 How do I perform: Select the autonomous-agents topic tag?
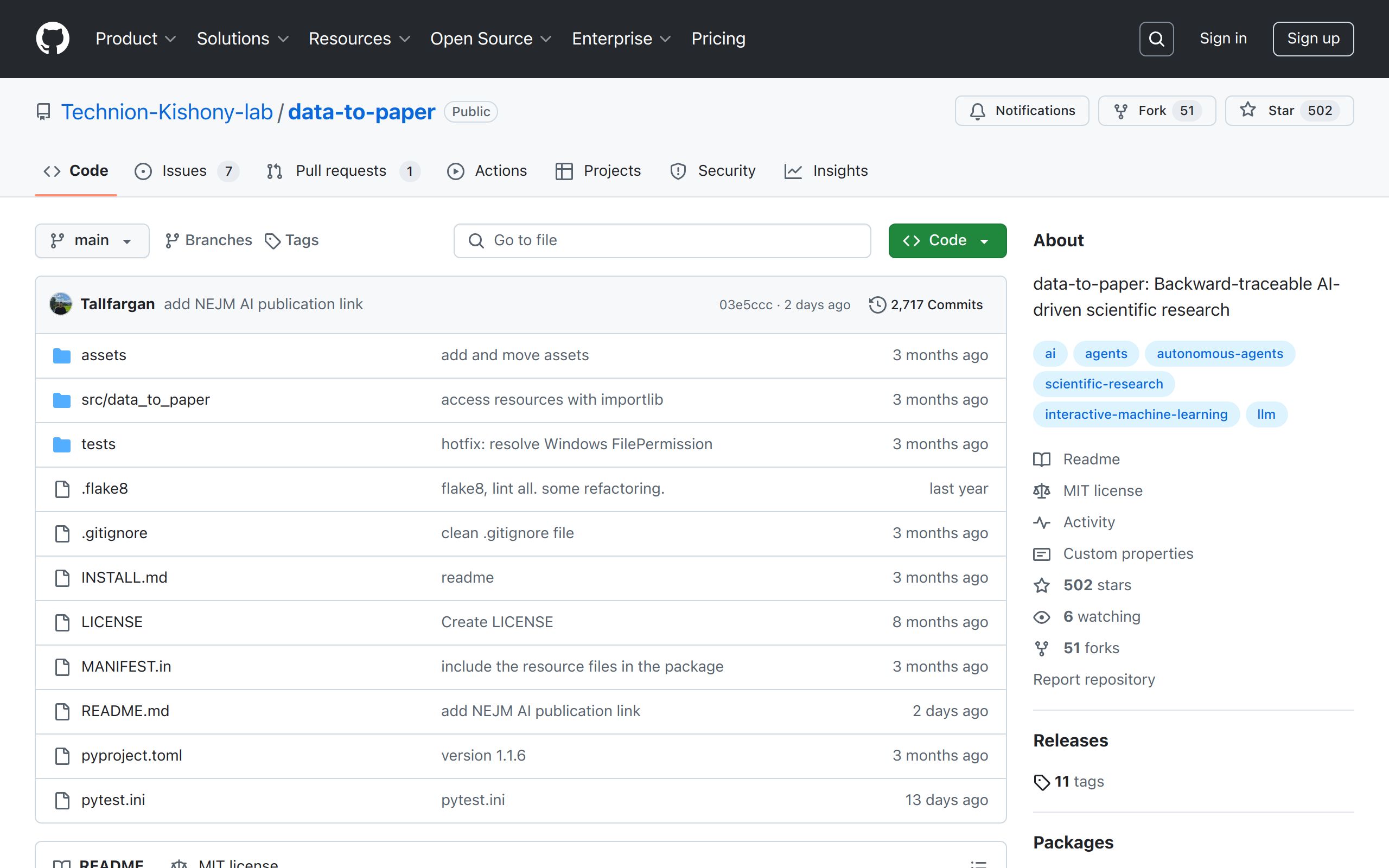tap(1219, 354)
